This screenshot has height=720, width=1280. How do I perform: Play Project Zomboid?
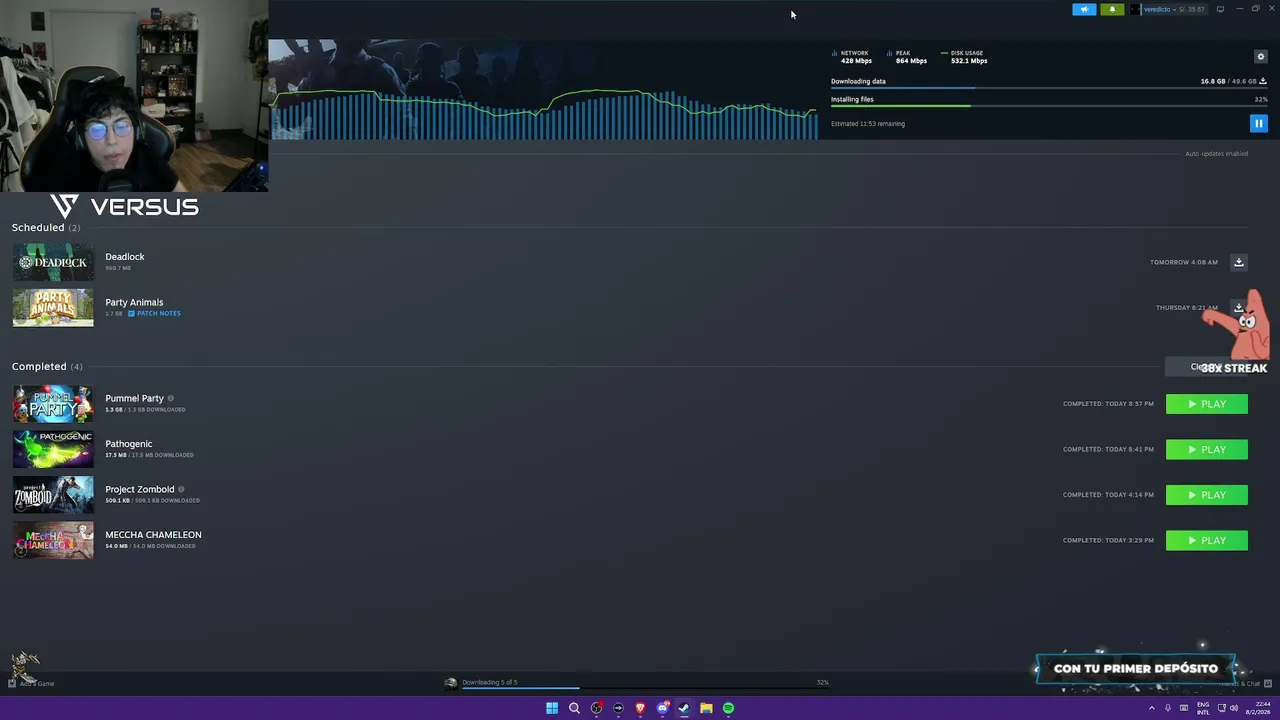click(1206, 495)
